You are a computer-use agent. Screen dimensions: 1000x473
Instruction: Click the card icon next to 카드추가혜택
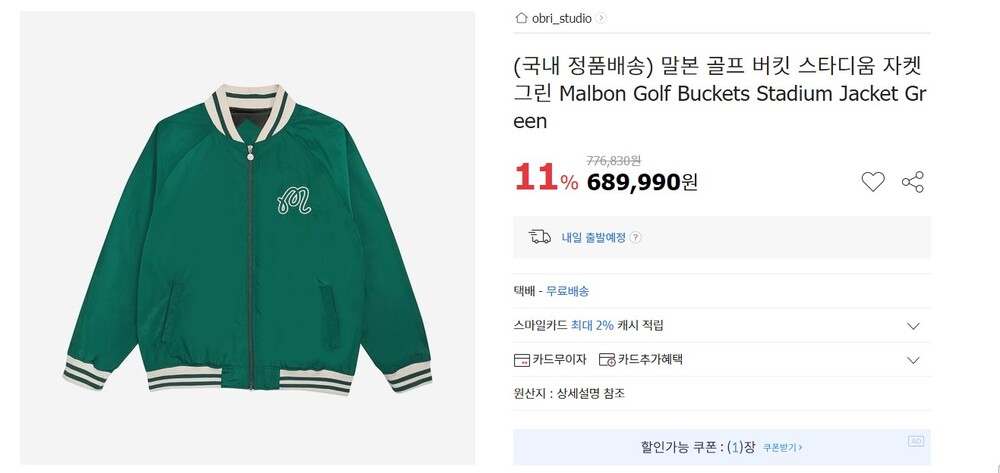(x=606, y=360)
